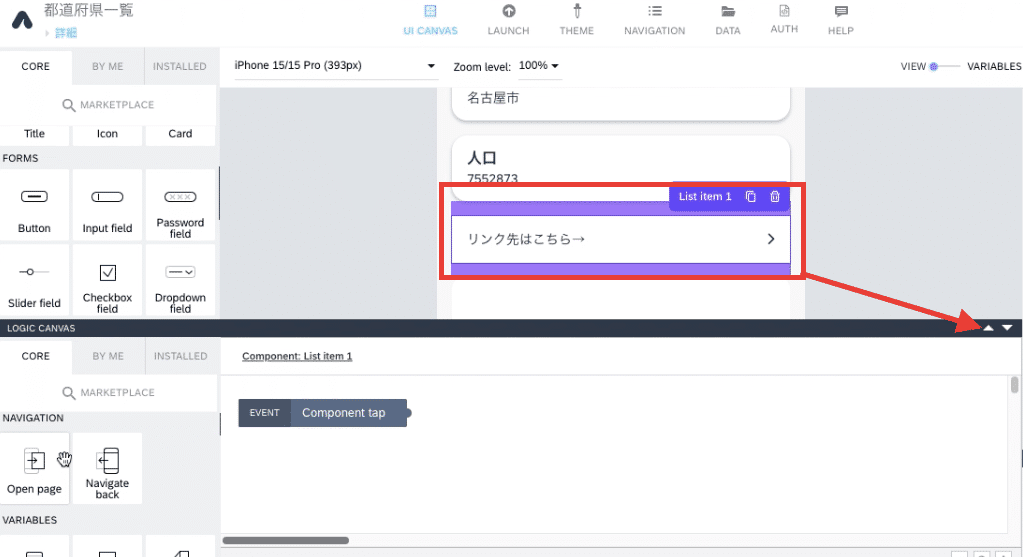The image size is (1023, 557).
Task: Select CORE tab in UI component panel
Action: click(x=36, y=67)
